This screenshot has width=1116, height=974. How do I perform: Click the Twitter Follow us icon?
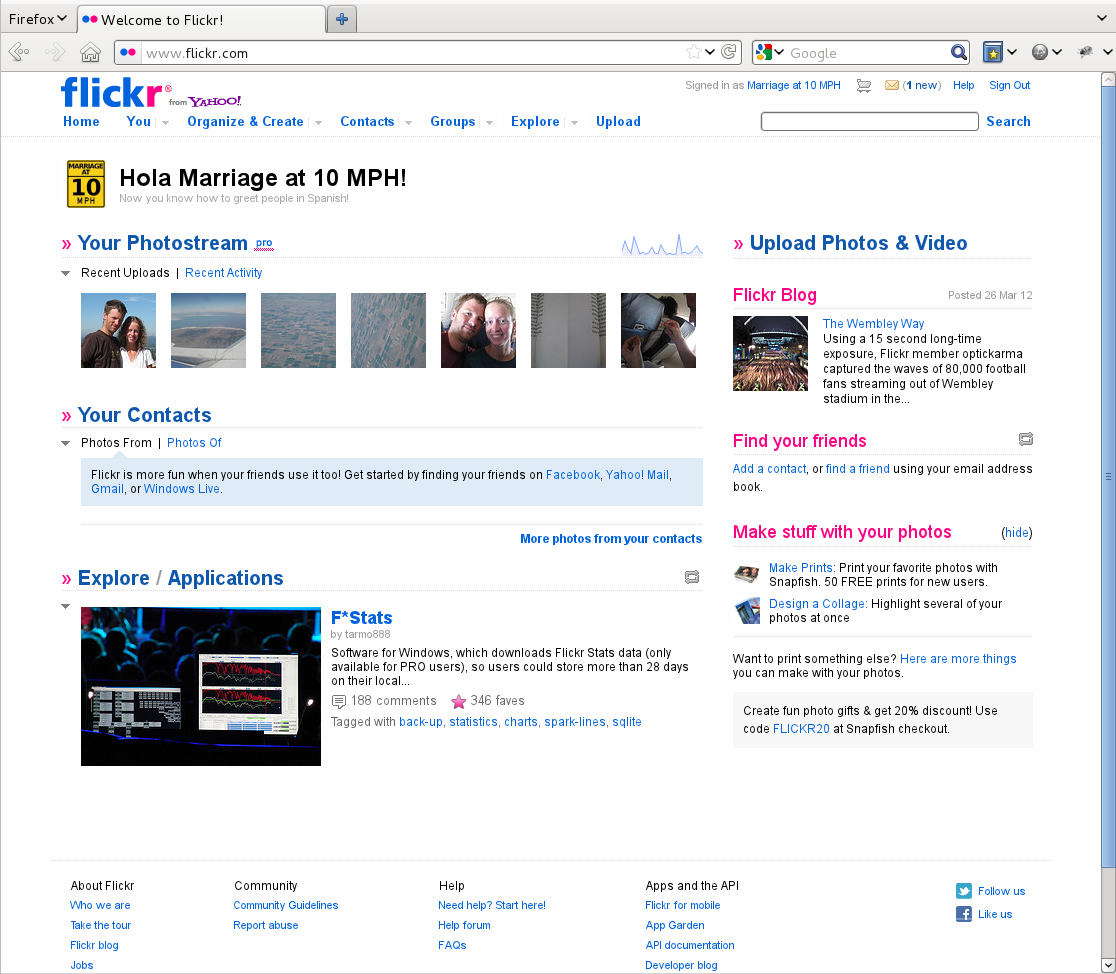(x=964, y=891)
